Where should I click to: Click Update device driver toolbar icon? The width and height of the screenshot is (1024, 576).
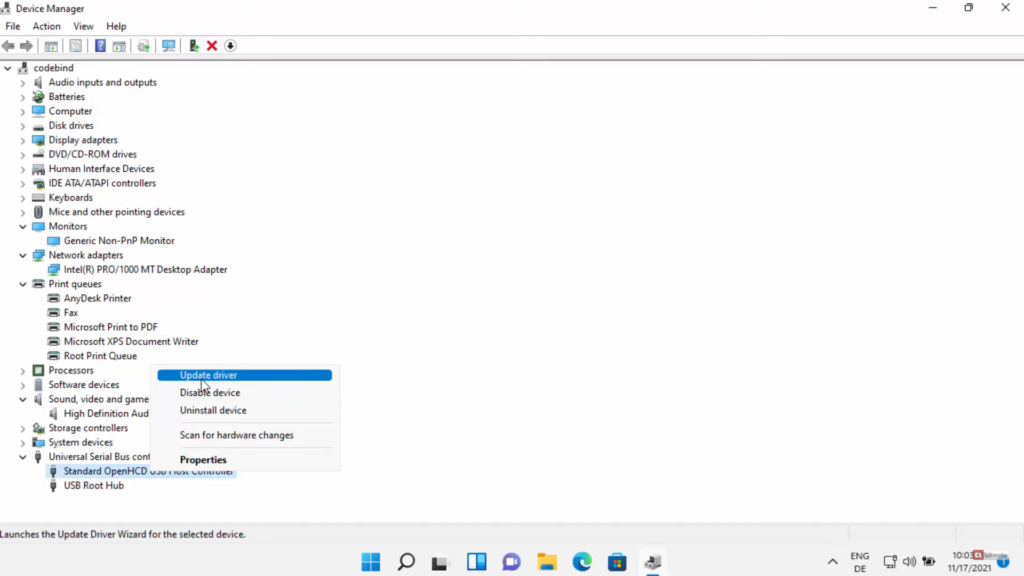pos(194,46)
